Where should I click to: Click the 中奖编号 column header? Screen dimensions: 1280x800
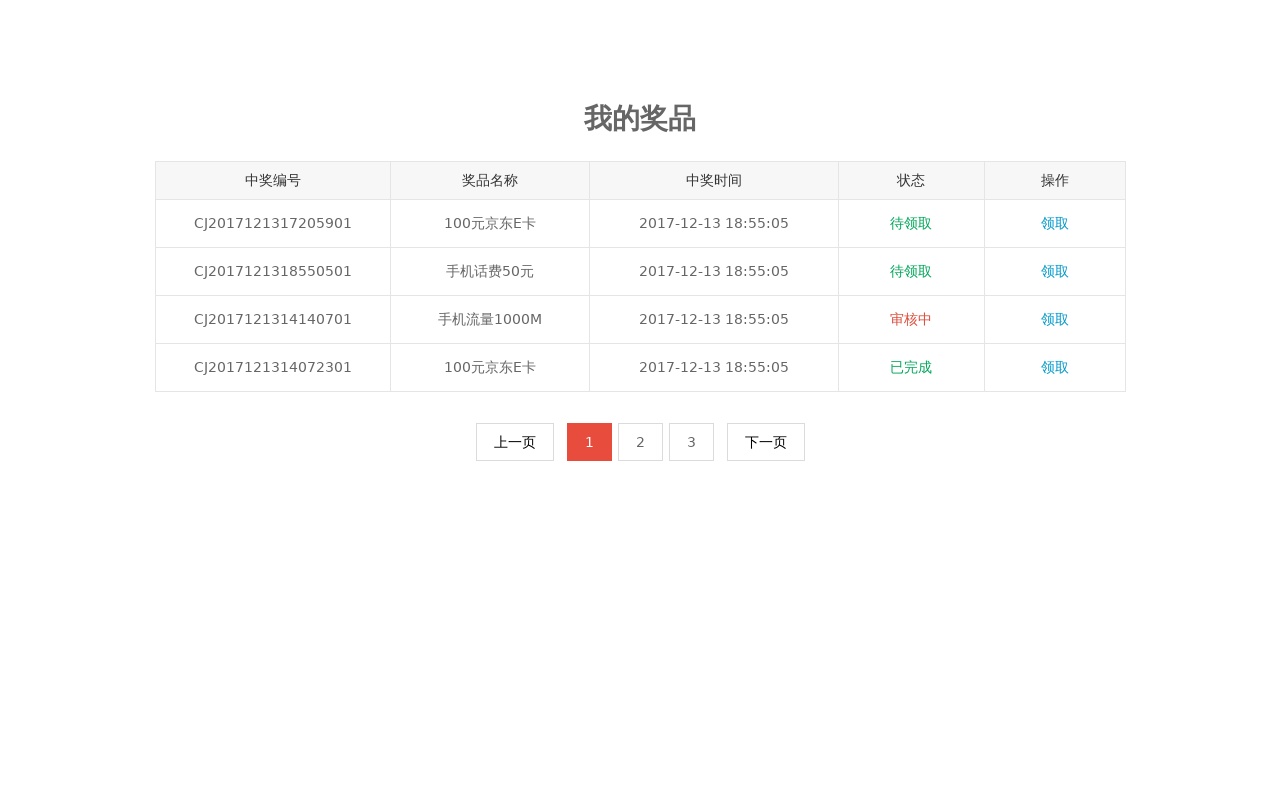point(273,181)
